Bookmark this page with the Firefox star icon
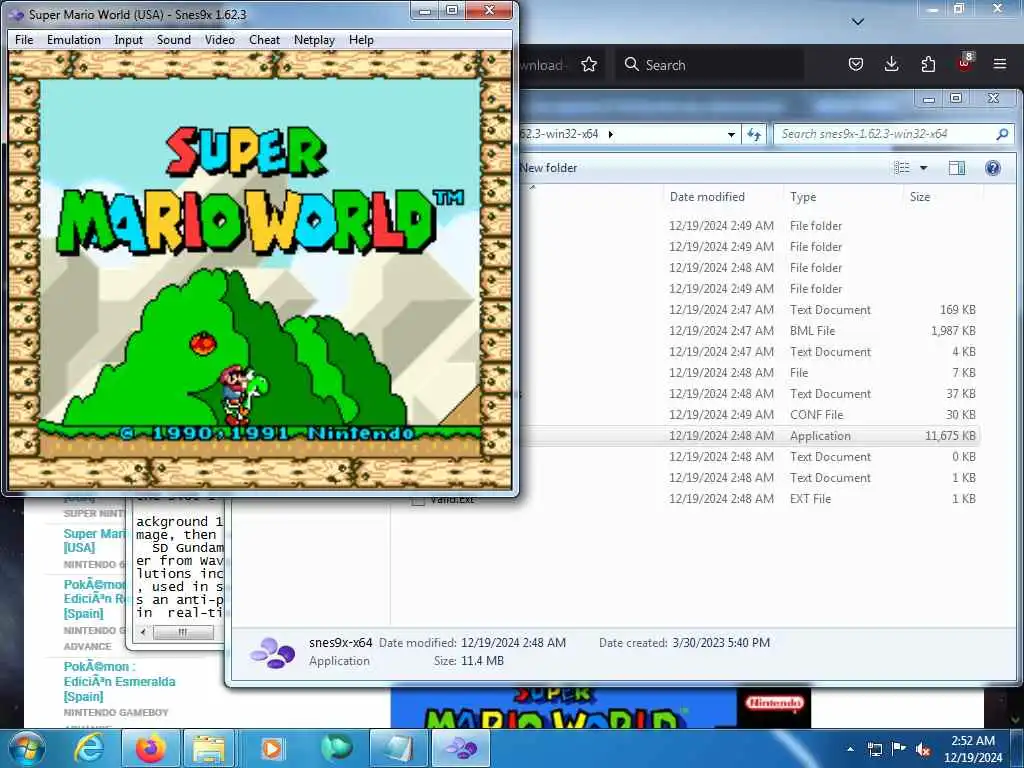 pos(589,65)
